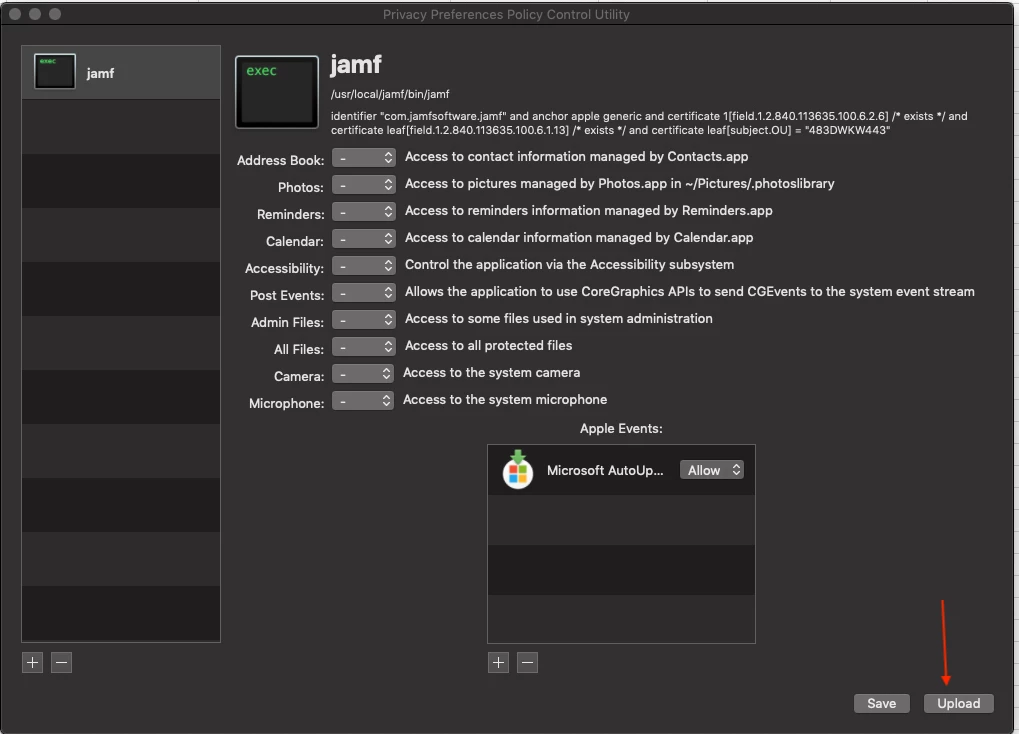
Task: Minimize the window with the middle title button
Action: 35,14
